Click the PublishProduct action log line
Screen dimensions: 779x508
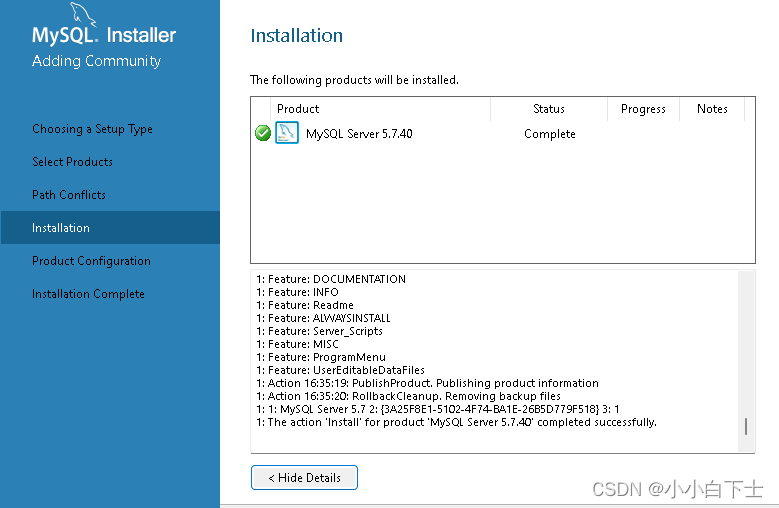pyautogui.click(x=427, y=383)
